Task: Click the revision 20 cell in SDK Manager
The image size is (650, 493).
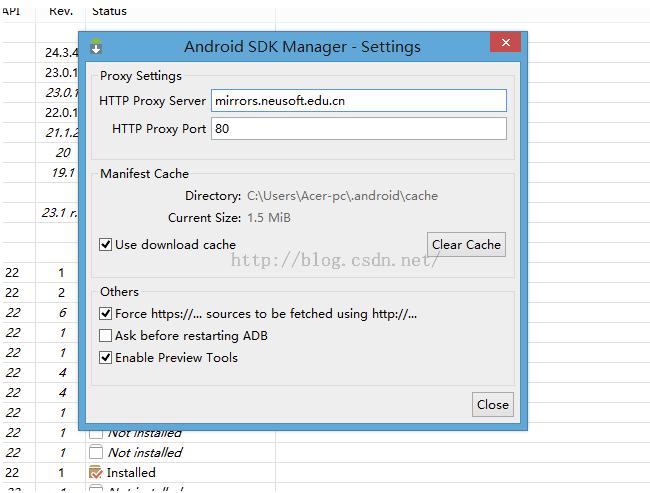Action: coord(63,153)
